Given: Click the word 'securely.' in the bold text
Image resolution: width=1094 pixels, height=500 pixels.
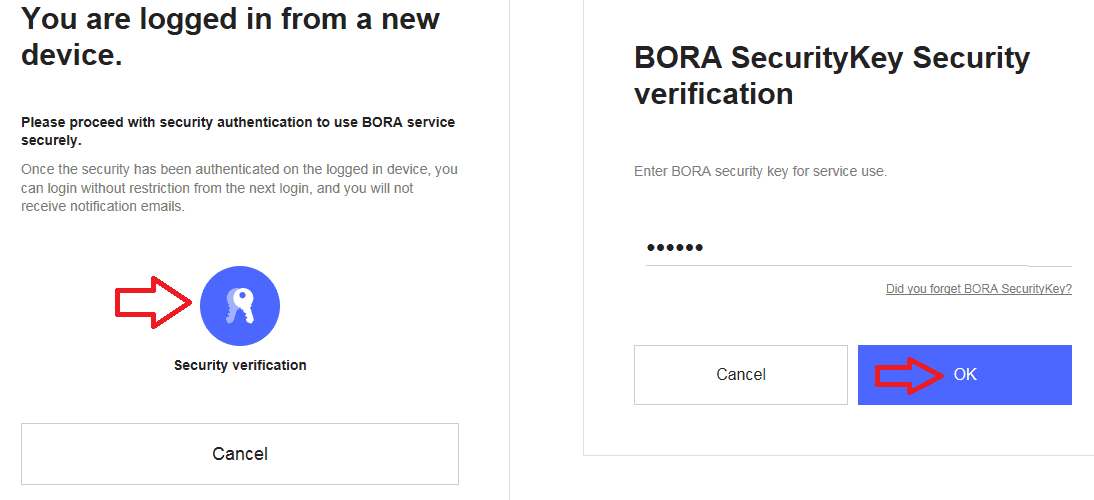Looking at the screenshot, I should point(51,141).
